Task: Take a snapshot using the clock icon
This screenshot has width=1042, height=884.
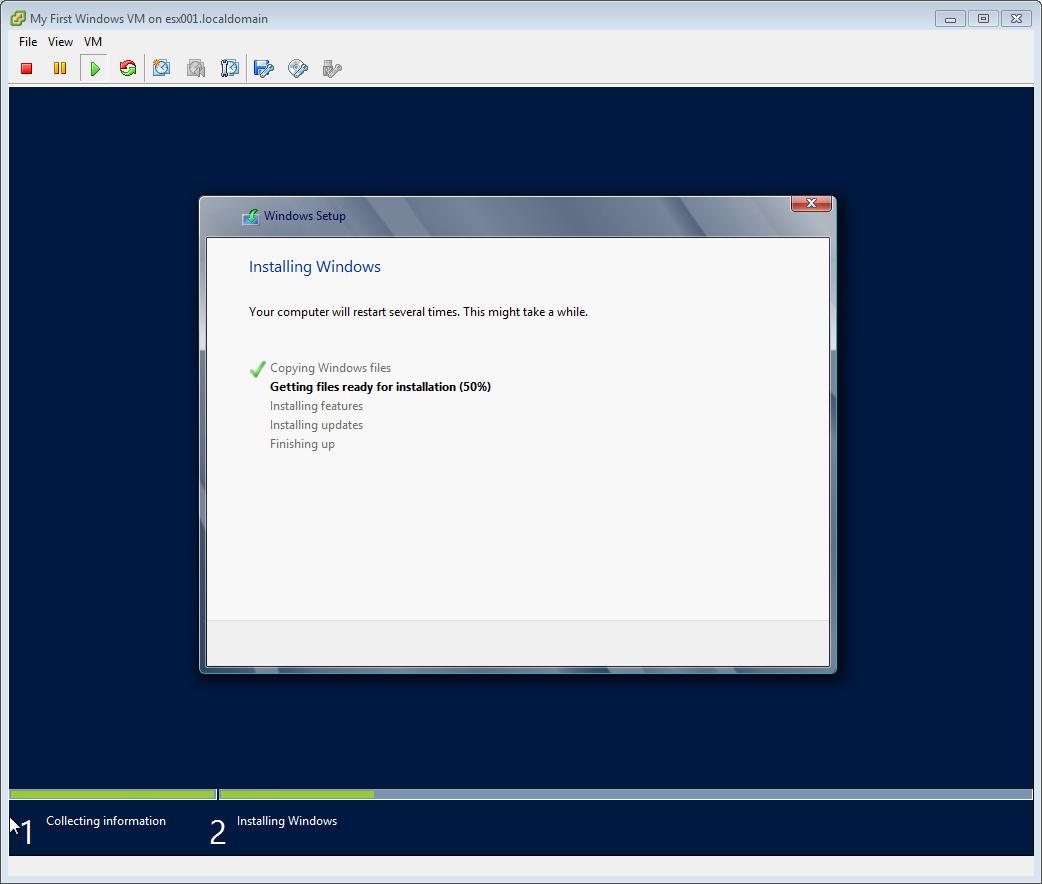Action: (161, 68)
